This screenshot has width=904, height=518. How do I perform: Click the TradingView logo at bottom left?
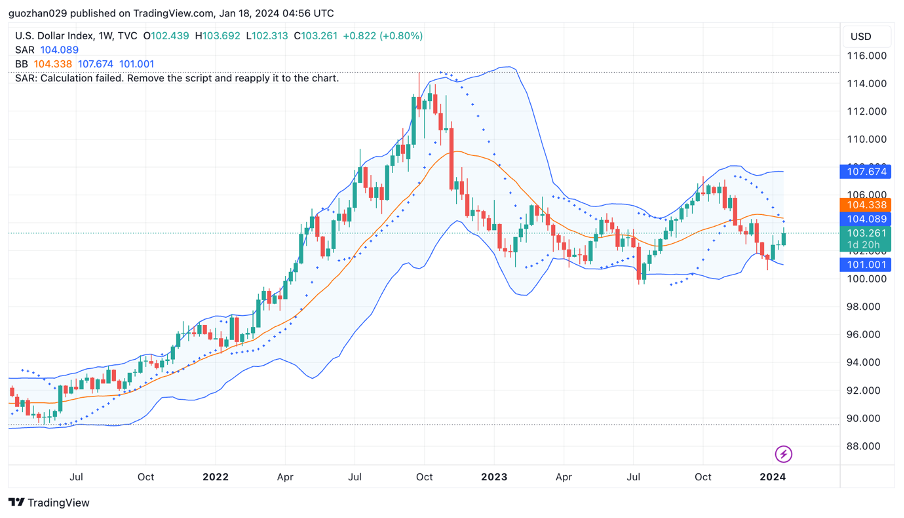[x=48, y=502]
